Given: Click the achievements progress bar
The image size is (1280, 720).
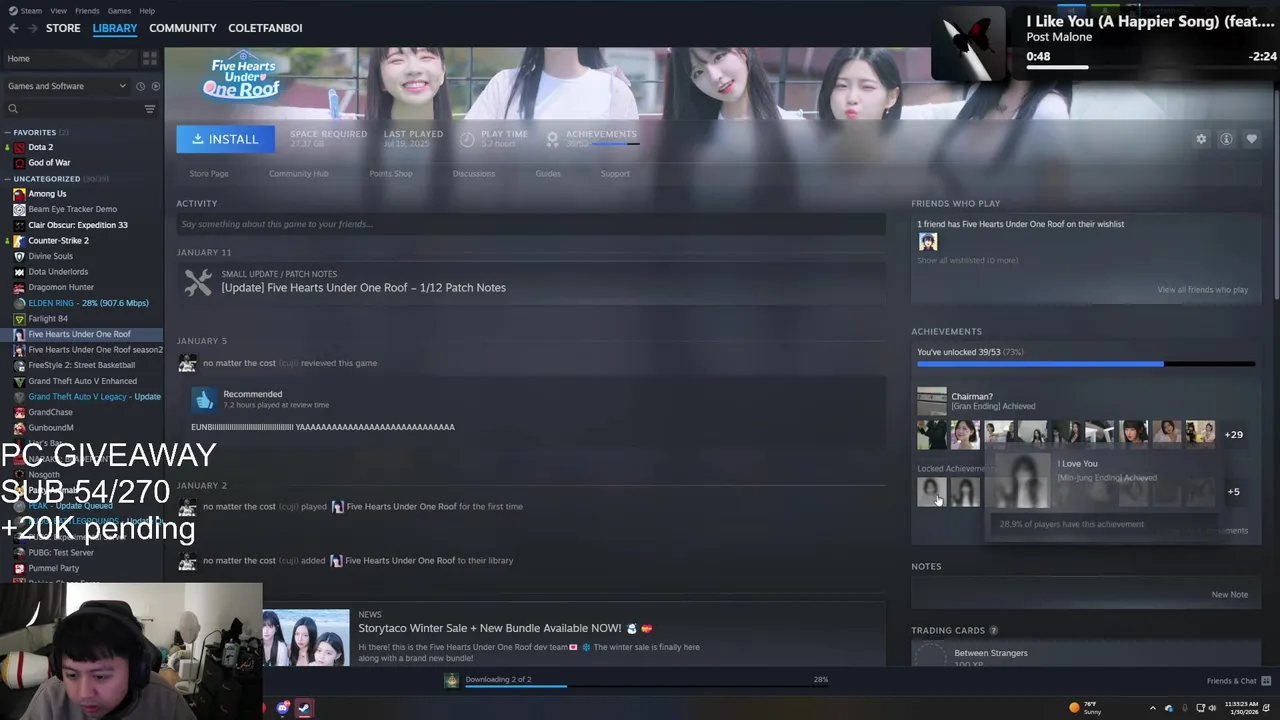Looking at the screenshot, I should (1085, 364).
